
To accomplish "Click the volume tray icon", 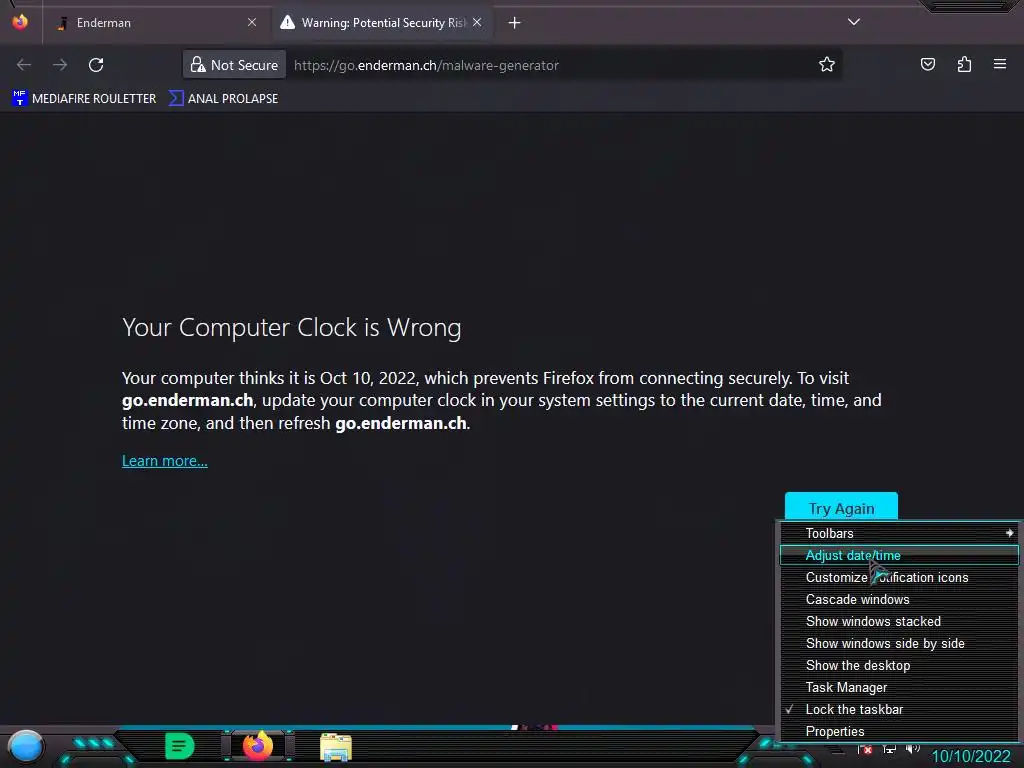I will [x=913, y=749].
